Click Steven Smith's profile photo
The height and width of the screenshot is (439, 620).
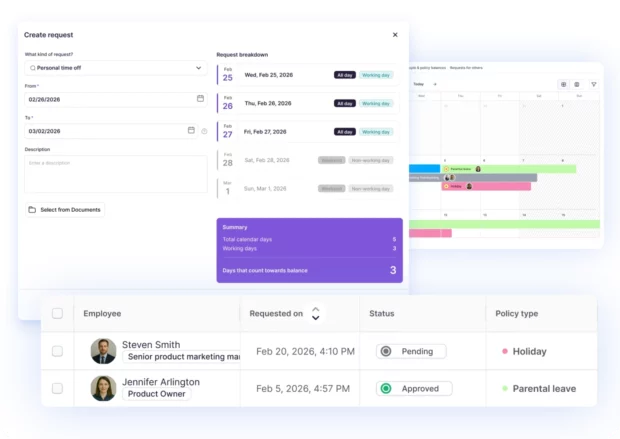(x=103, y=351)
